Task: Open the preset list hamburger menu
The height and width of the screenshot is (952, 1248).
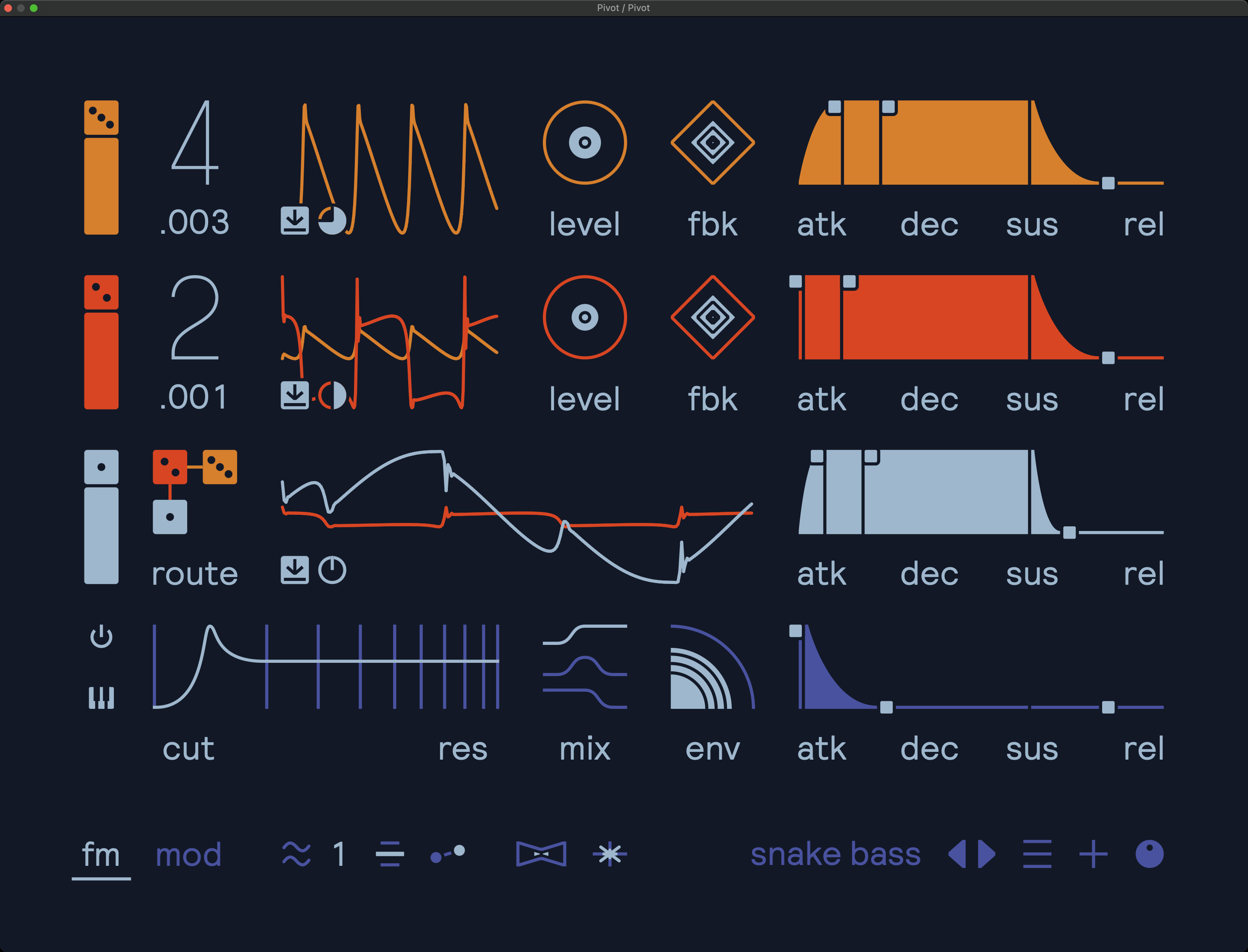Action: [x=1037, y=853]
